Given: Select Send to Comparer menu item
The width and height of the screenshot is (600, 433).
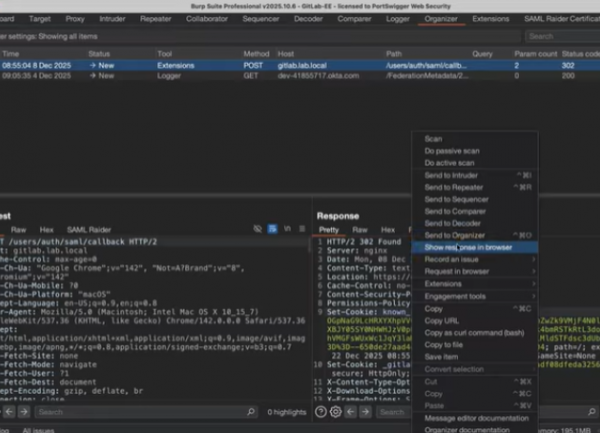Looking at the screenshot, I should click(474, 211).
